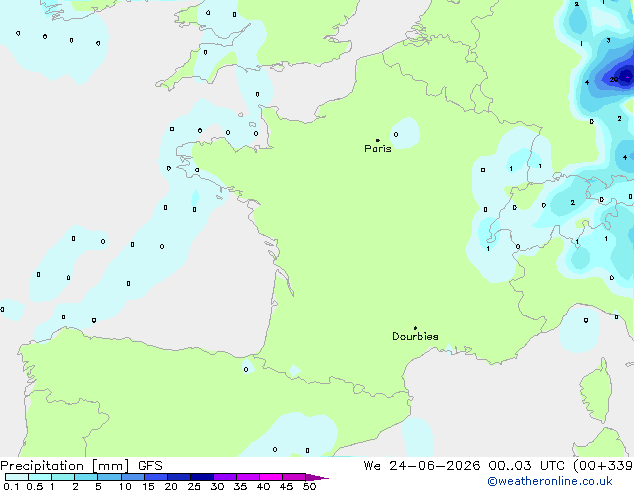Select the 2–5 mm legend color swatch

[86, 477]
